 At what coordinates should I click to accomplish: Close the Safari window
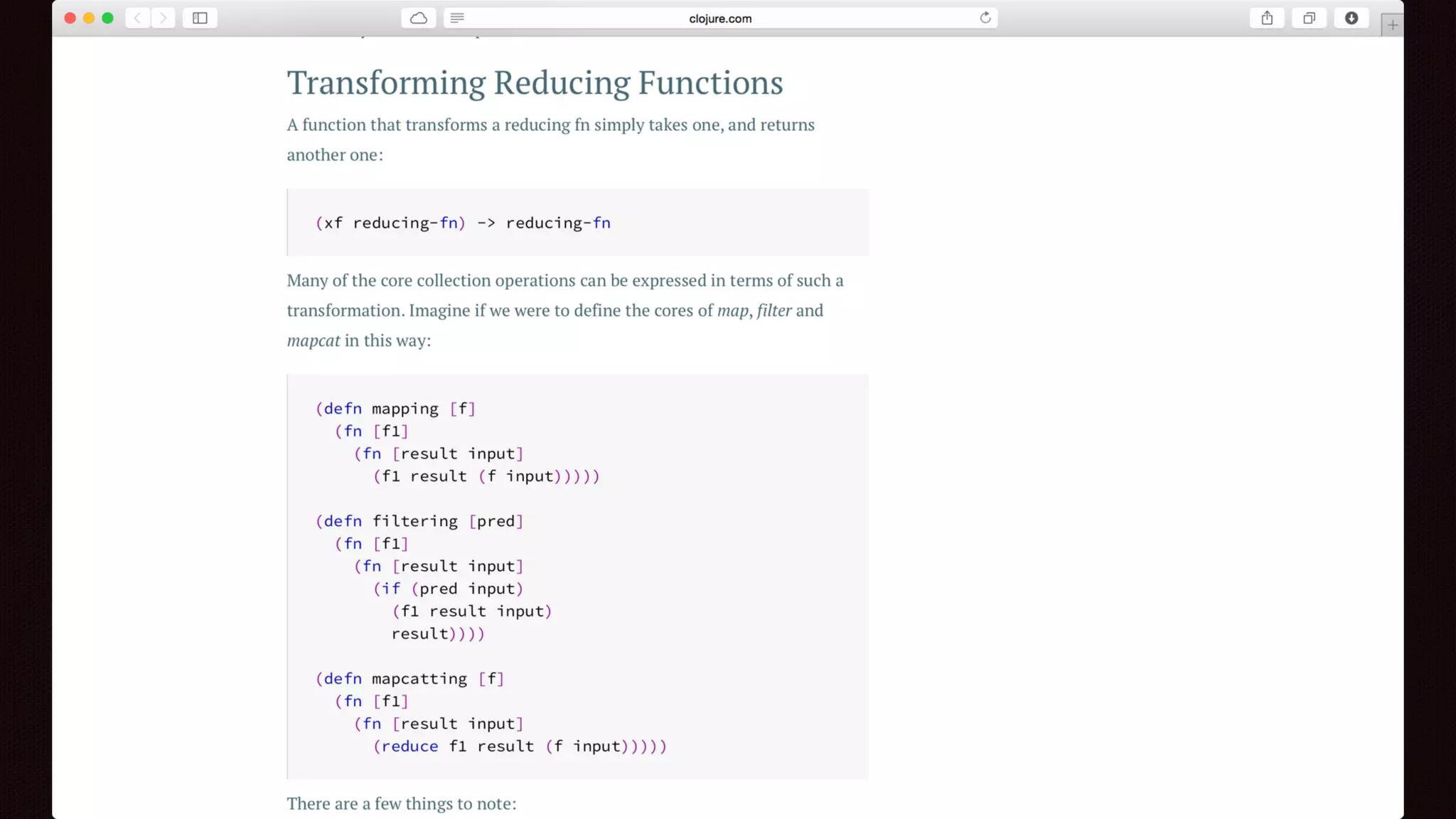(70, 18)
